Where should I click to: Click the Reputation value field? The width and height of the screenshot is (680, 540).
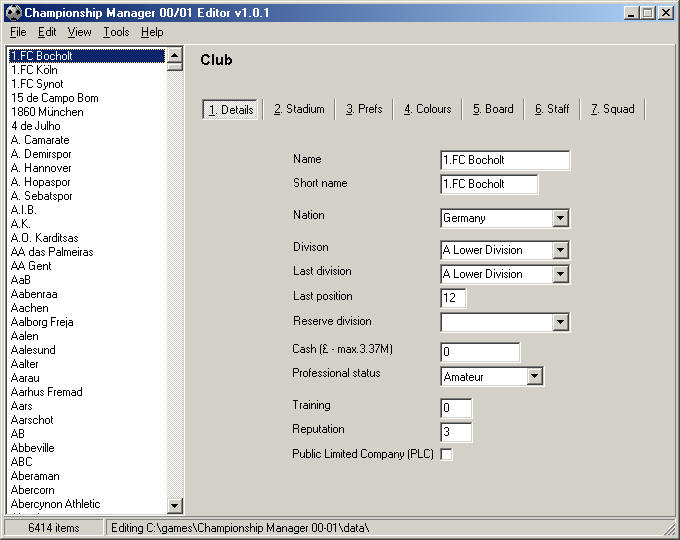456,432
